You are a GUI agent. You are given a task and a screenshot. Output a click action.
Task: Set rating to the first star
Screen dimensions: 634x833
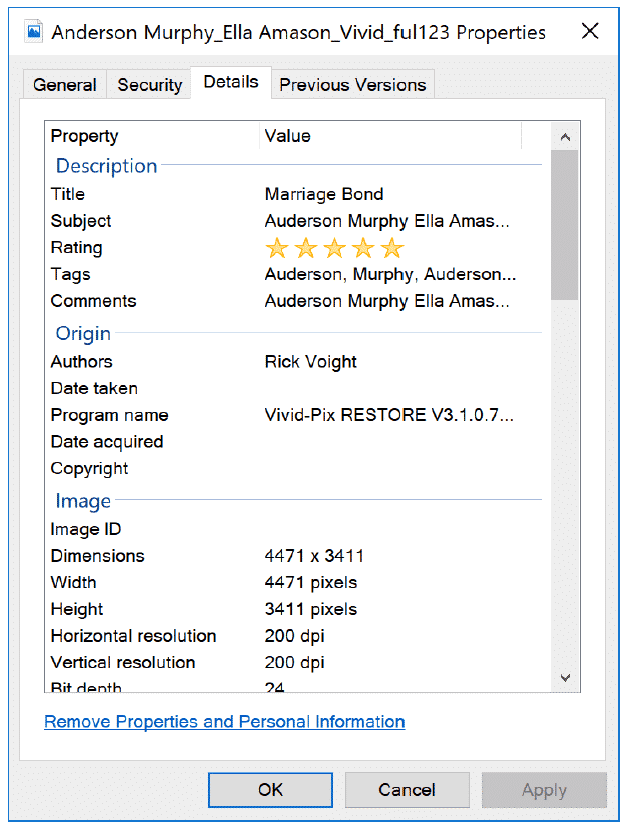click(277, 248)
